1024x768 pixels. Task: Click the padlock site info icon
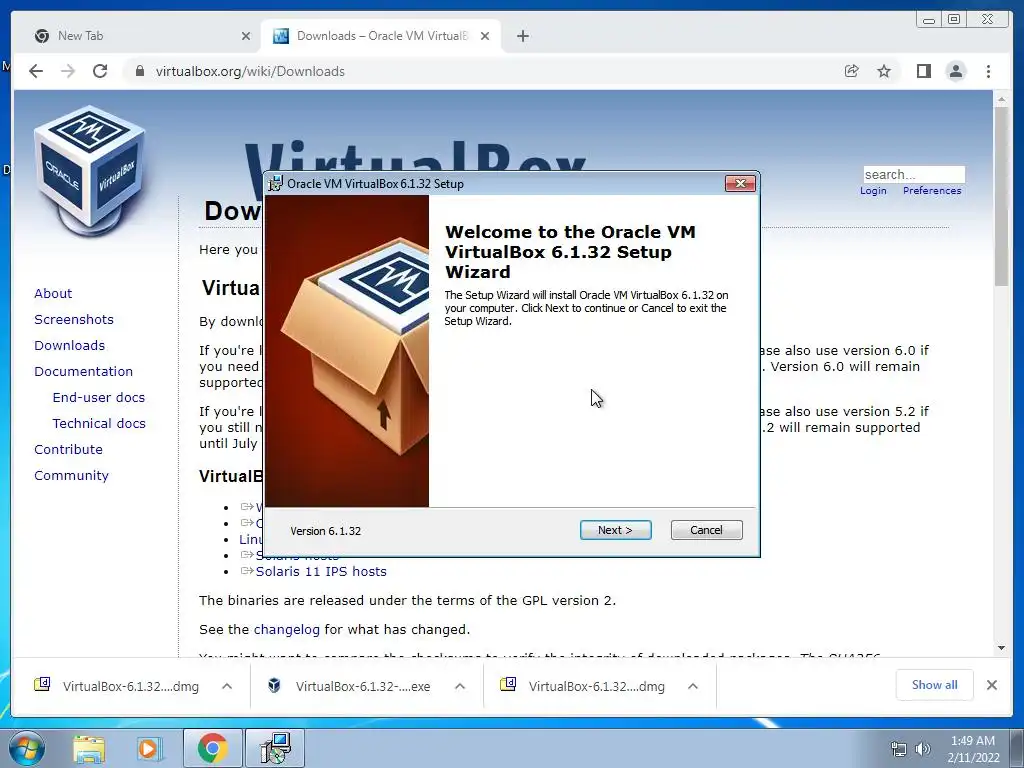click(x=139, y=71)
